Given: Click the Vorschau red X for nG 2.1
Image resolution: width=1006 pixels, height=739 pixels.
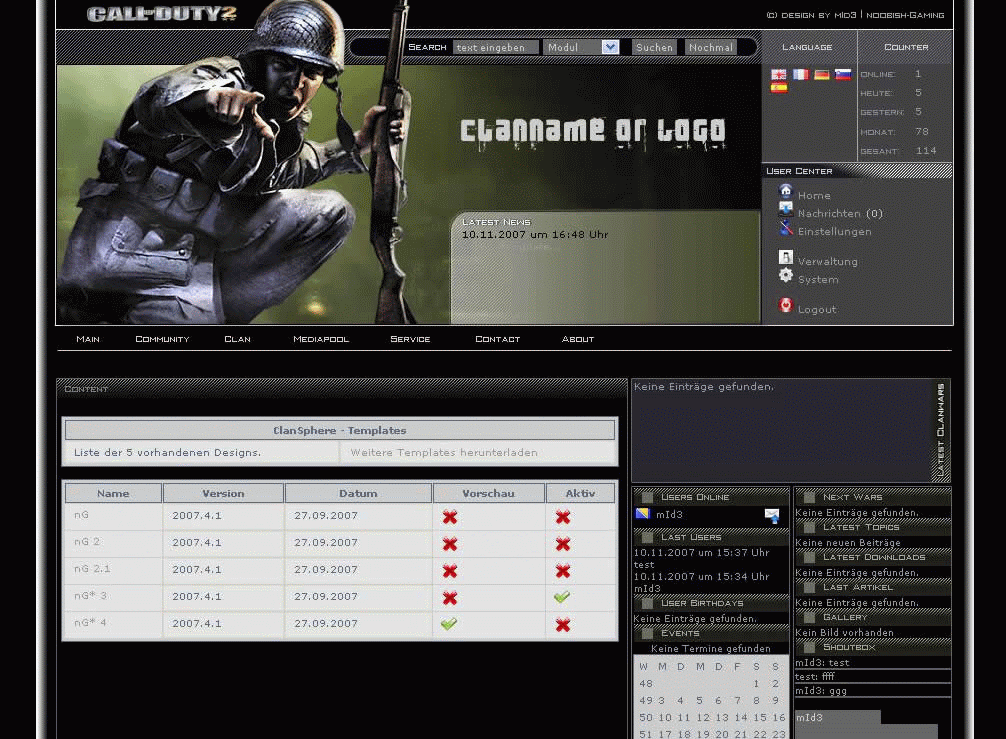Looking at the screenshot, I should (450, 571).
